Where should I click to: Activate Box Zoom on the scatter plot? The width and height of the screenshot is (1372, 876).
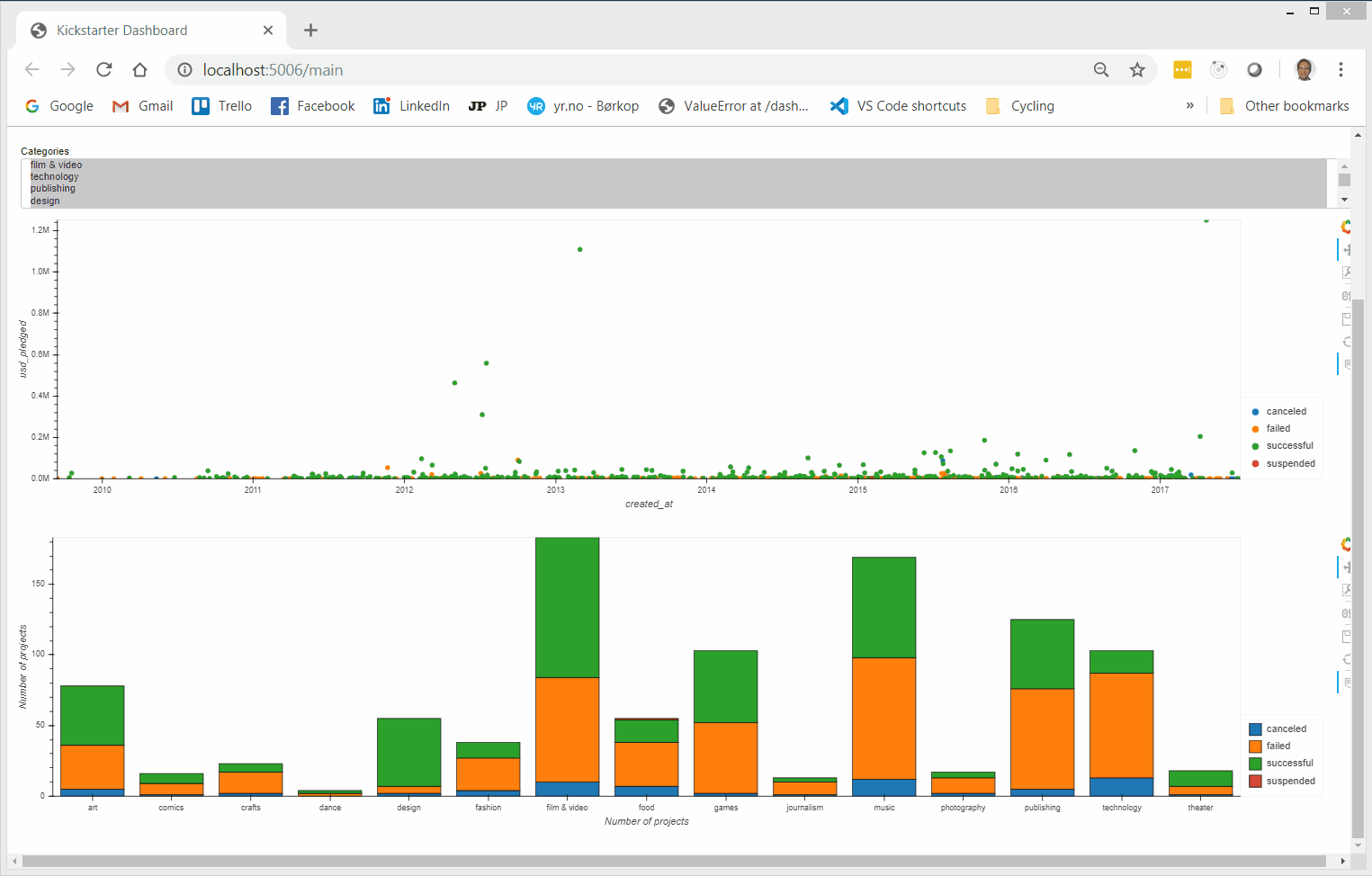[1346, 273]
